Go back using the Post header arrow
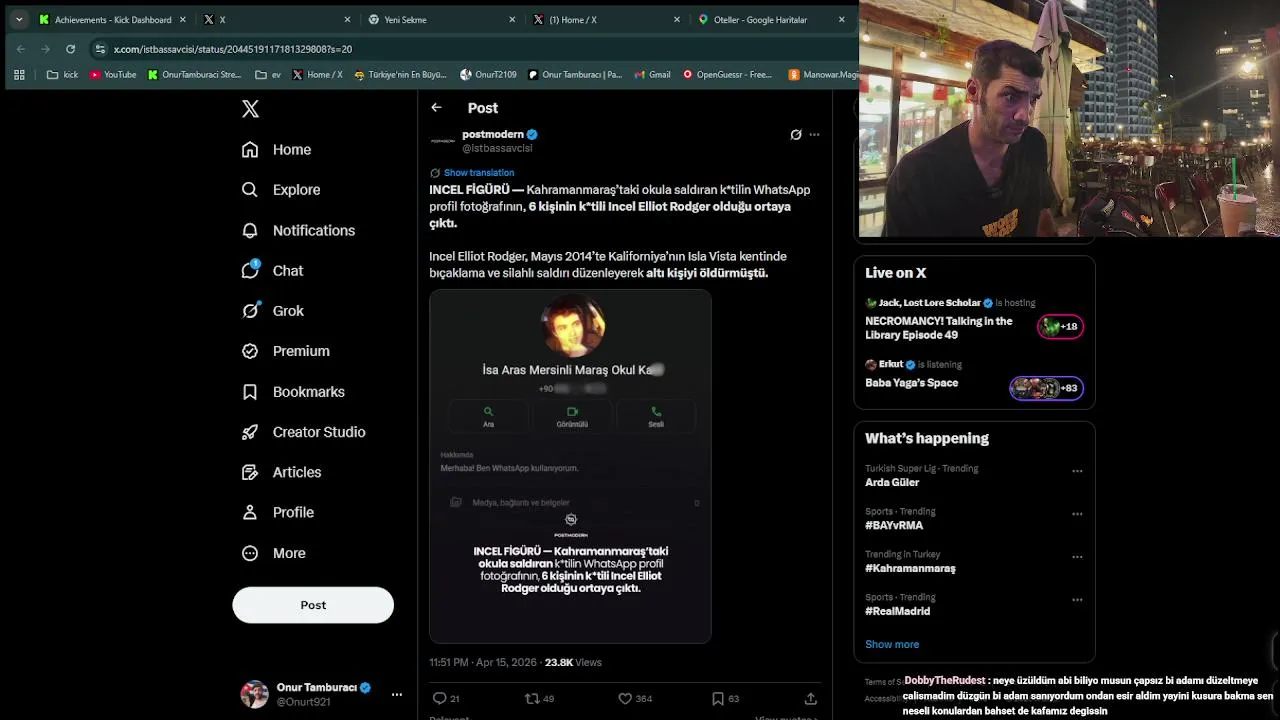Image resolution: width=1280 pixels, height=720 pixels. [x=436, y=108]
